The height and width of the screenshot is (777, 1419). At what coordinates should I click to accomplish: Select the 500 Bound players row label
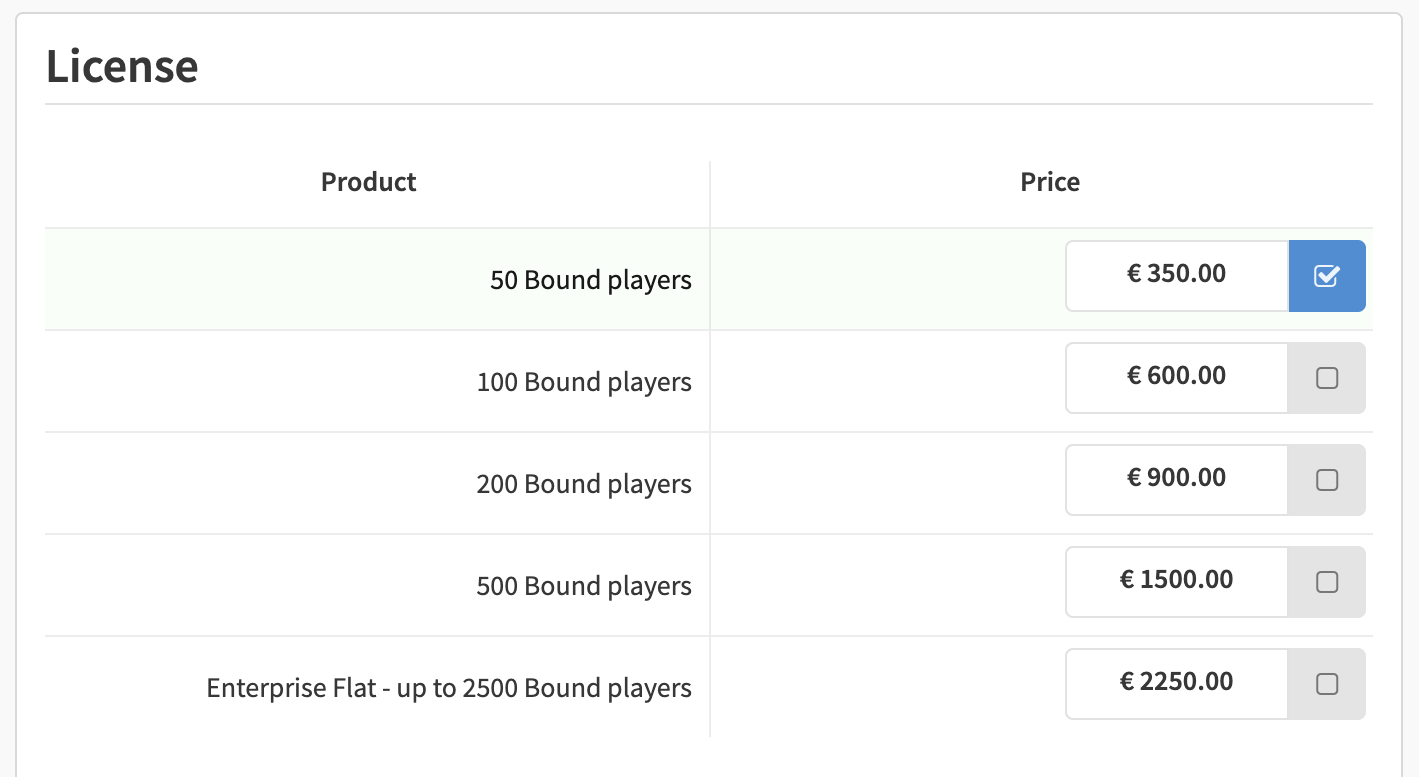[x=584, y=586]
